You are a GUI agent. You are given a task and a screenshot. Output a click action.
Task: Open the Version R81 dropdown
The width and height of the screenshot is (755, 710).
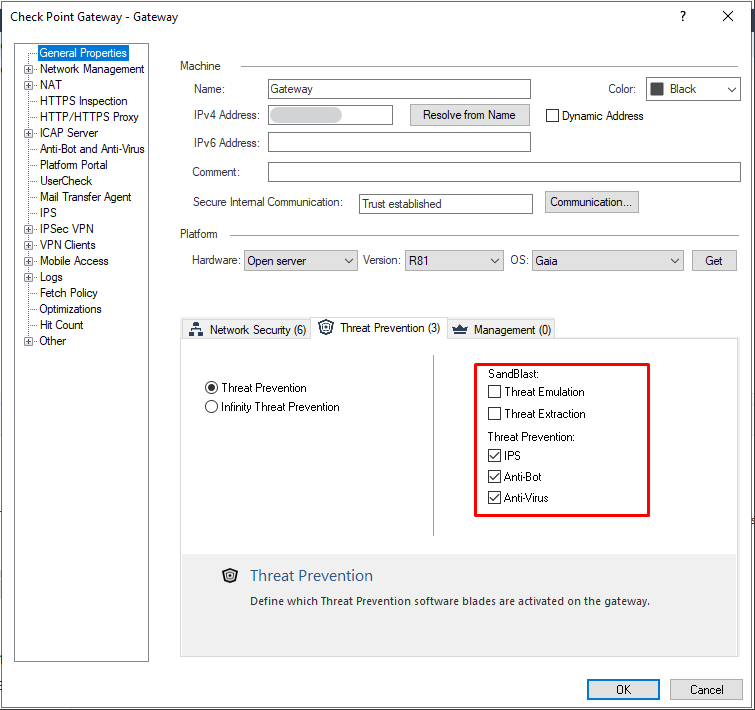[453, 261]
